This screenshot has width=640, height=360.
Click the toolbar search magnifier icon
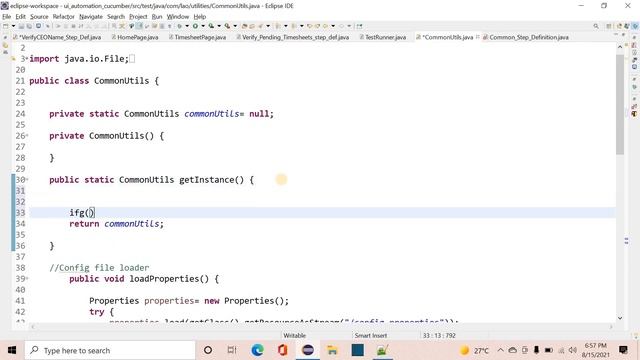click(x=596, y=26)
